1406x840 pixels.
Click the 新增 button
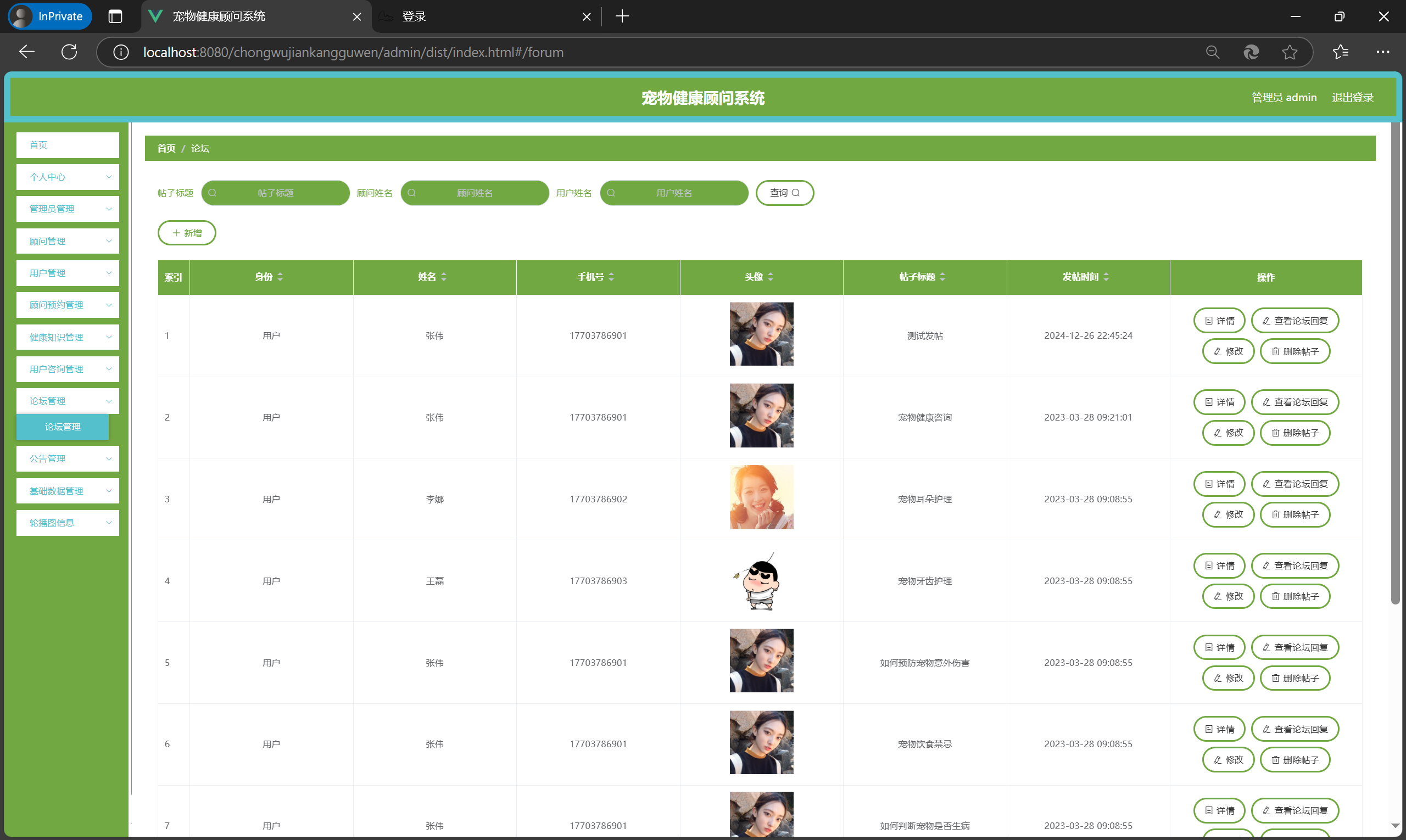pyautogui.click(x=186, y=233)
